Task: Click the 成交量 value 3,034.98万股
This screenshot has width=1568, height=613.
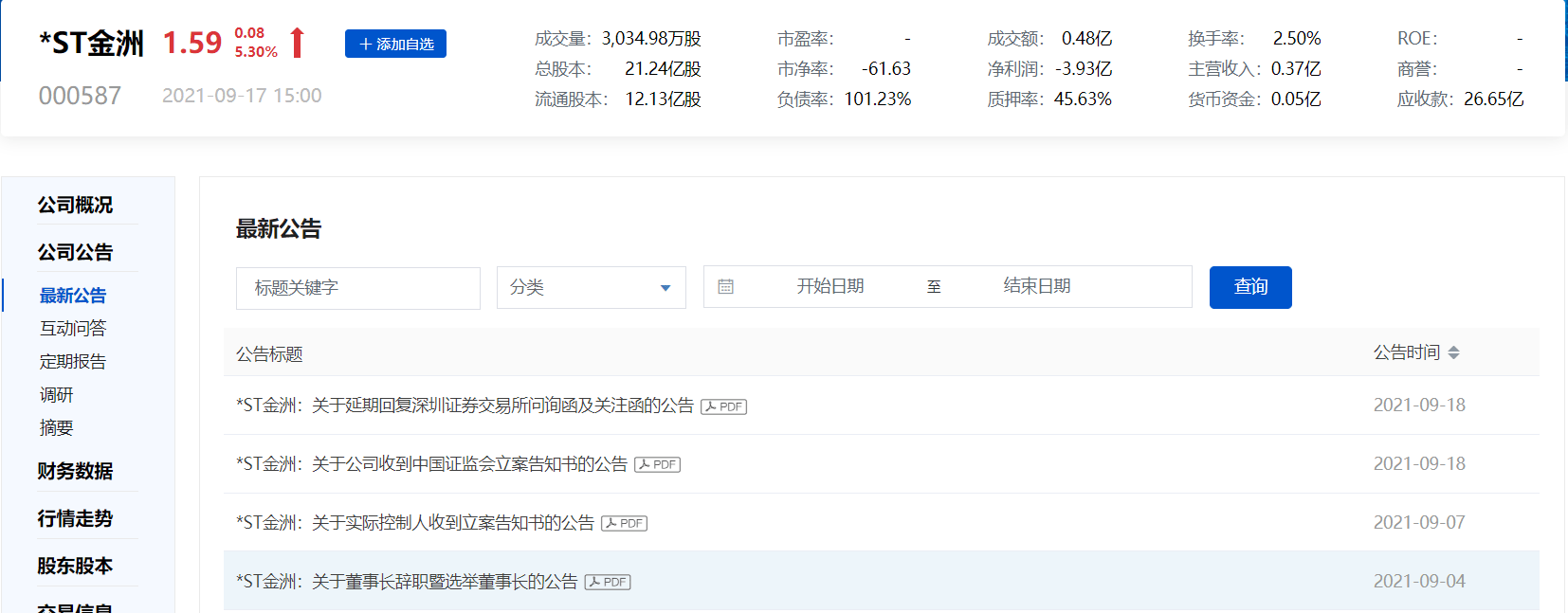Action: pos(651,39)
